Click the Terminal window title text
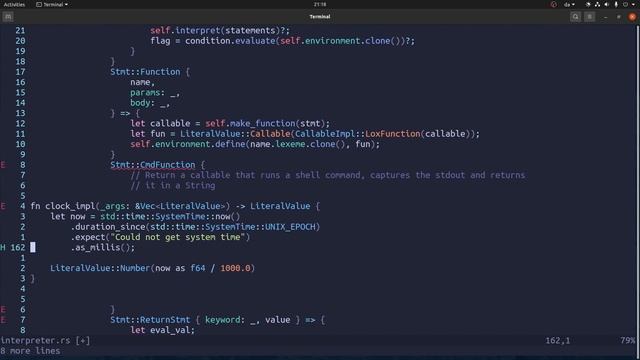Image resolution: width=640 pixels, height=360 pixels. (320, 17)
